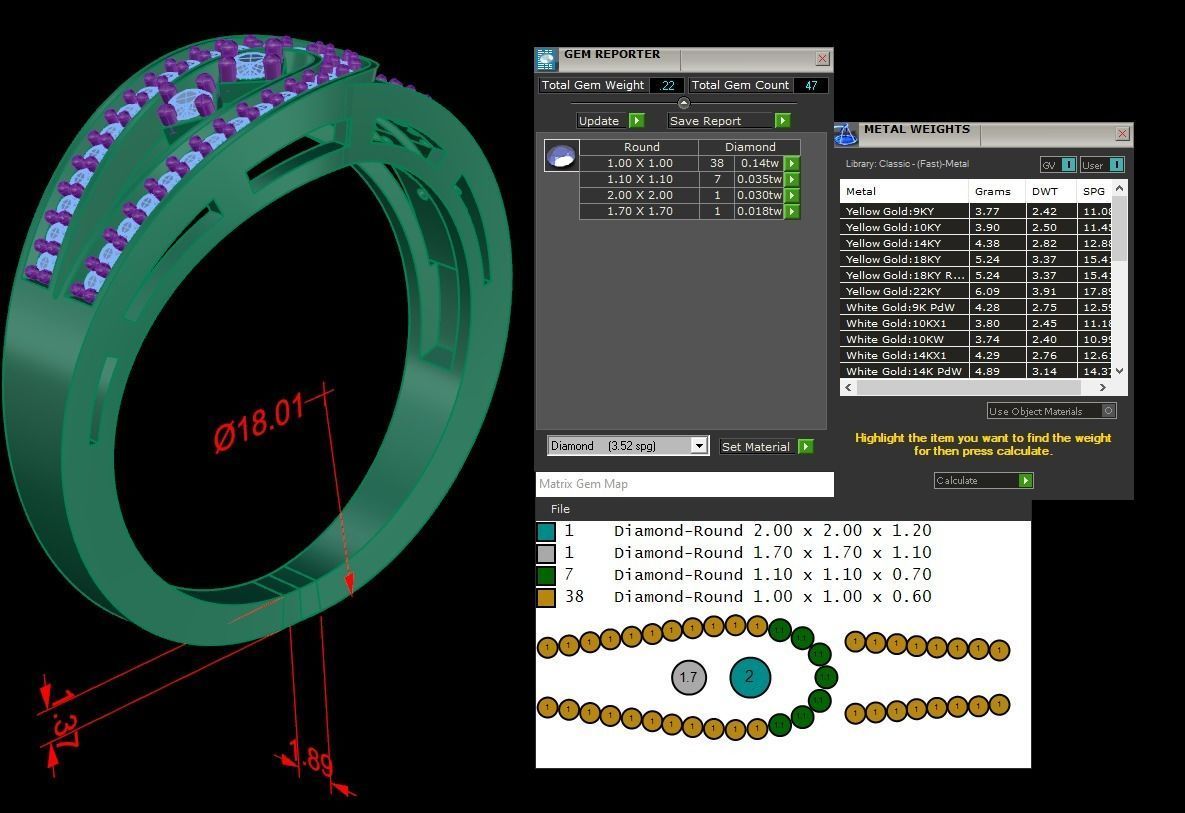The height and width of the screenshot is (813, 1185).
Task: Click the Calculate button
Action: point(983,481)
